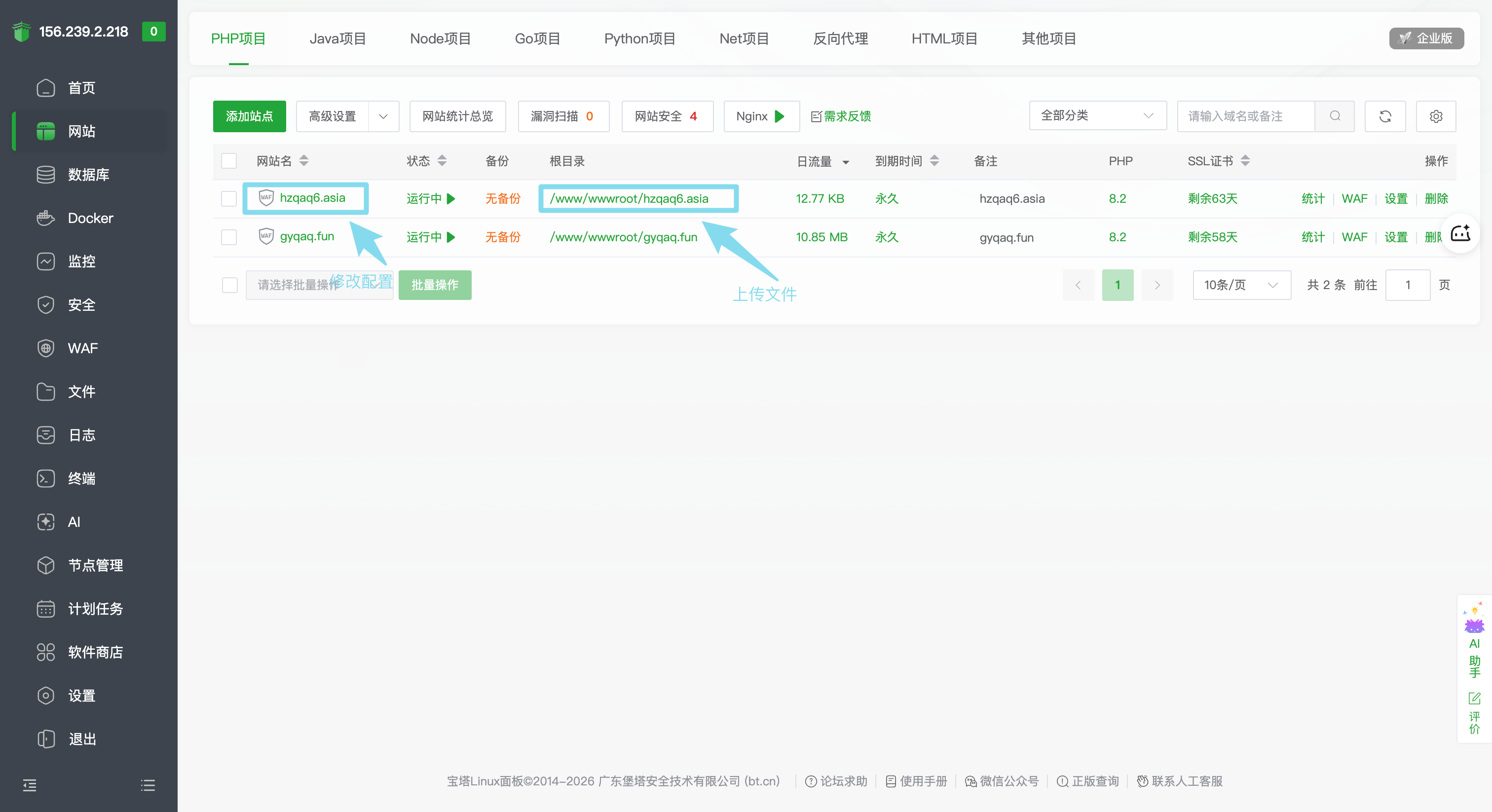Image resolution: width=1492 pixels, height=812 pixels.
Task: Click the search magnifier icon
Action: 1335,116
